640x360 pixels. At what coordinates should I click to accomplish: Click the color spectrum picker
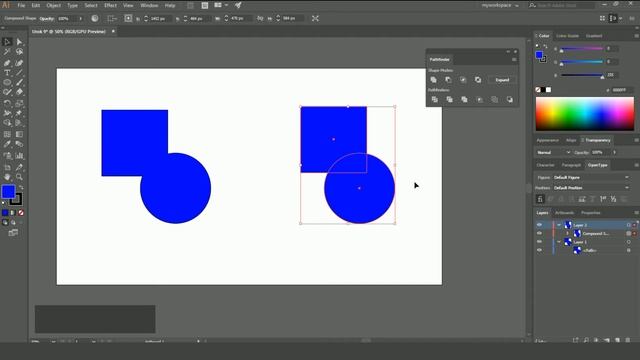tap(584, 114)
